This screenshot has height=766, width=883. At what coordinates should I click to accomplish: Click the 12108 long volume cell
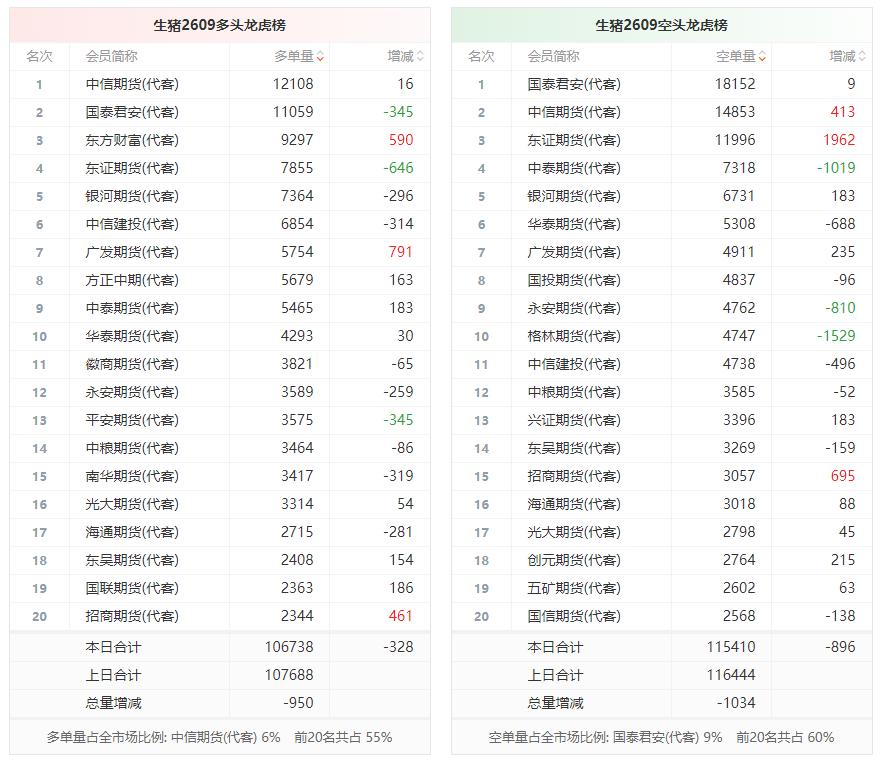coord(293,84)
